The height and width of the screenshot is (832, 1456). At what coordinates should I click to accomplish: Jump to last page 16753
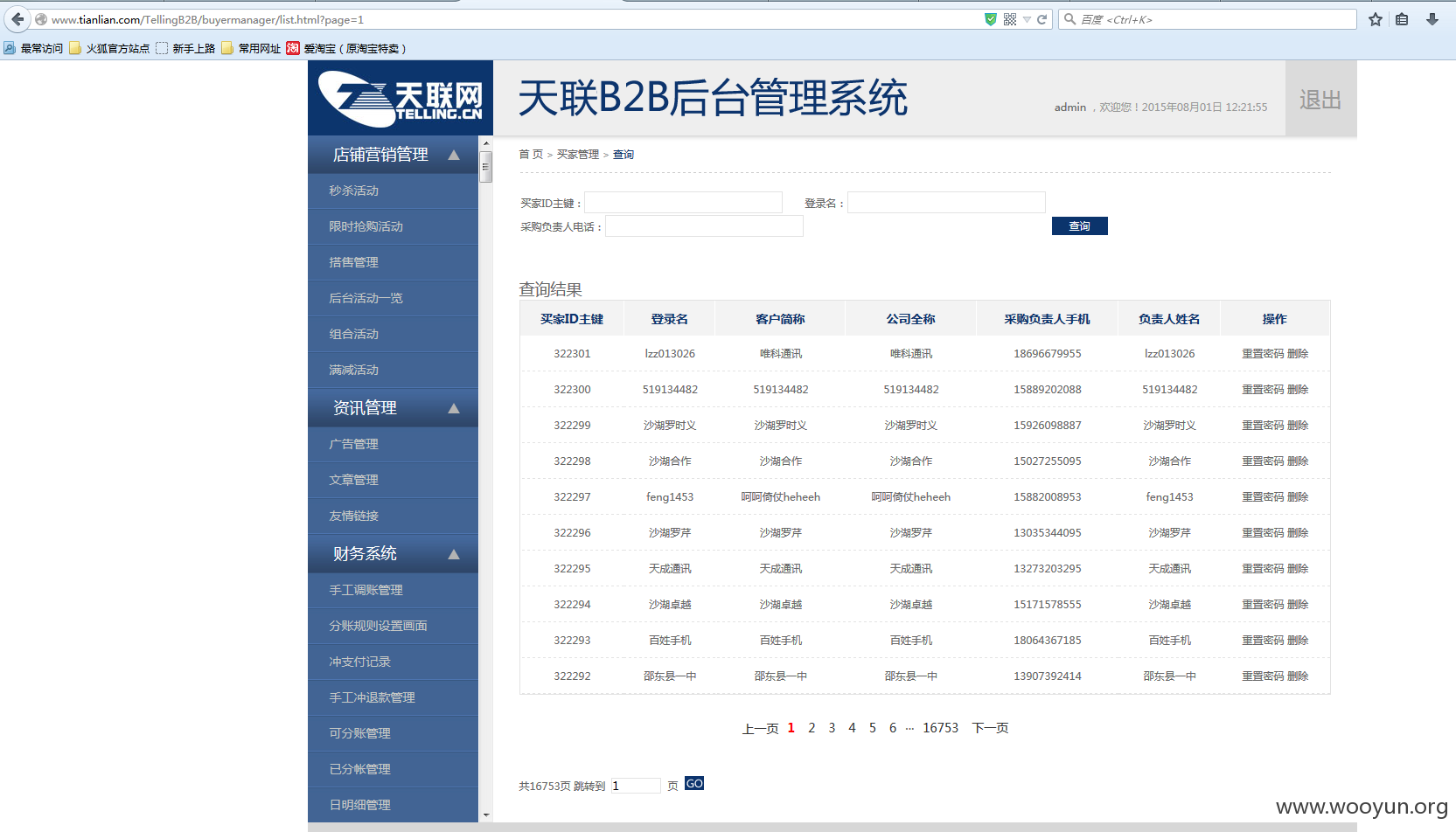pos(940,728)
